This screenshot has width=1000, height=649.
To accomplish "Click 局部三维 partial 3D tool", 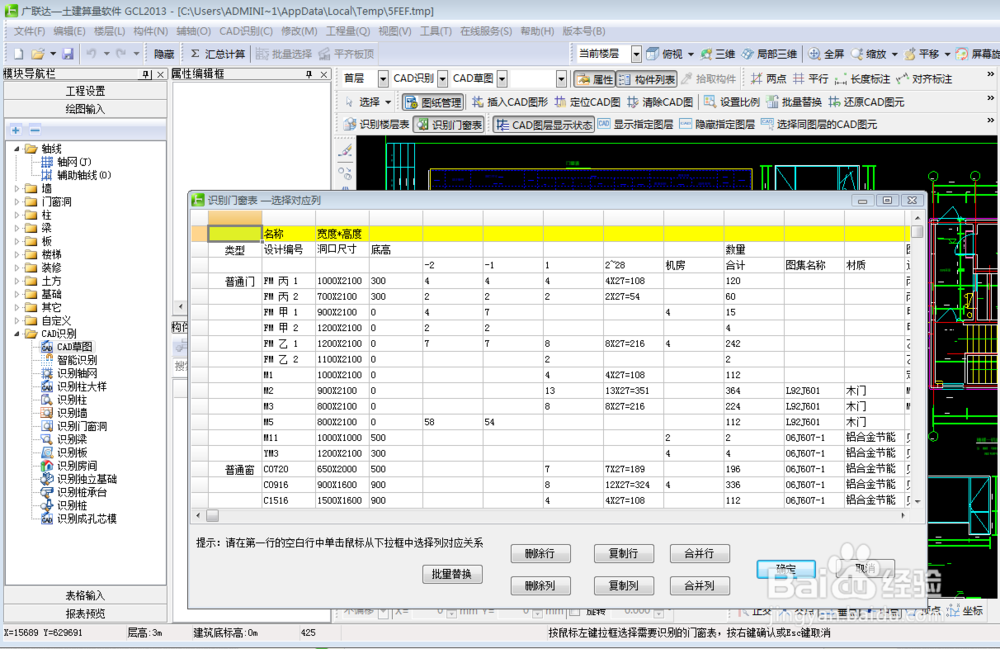I will pyautogui.click(x=769, y=54).
